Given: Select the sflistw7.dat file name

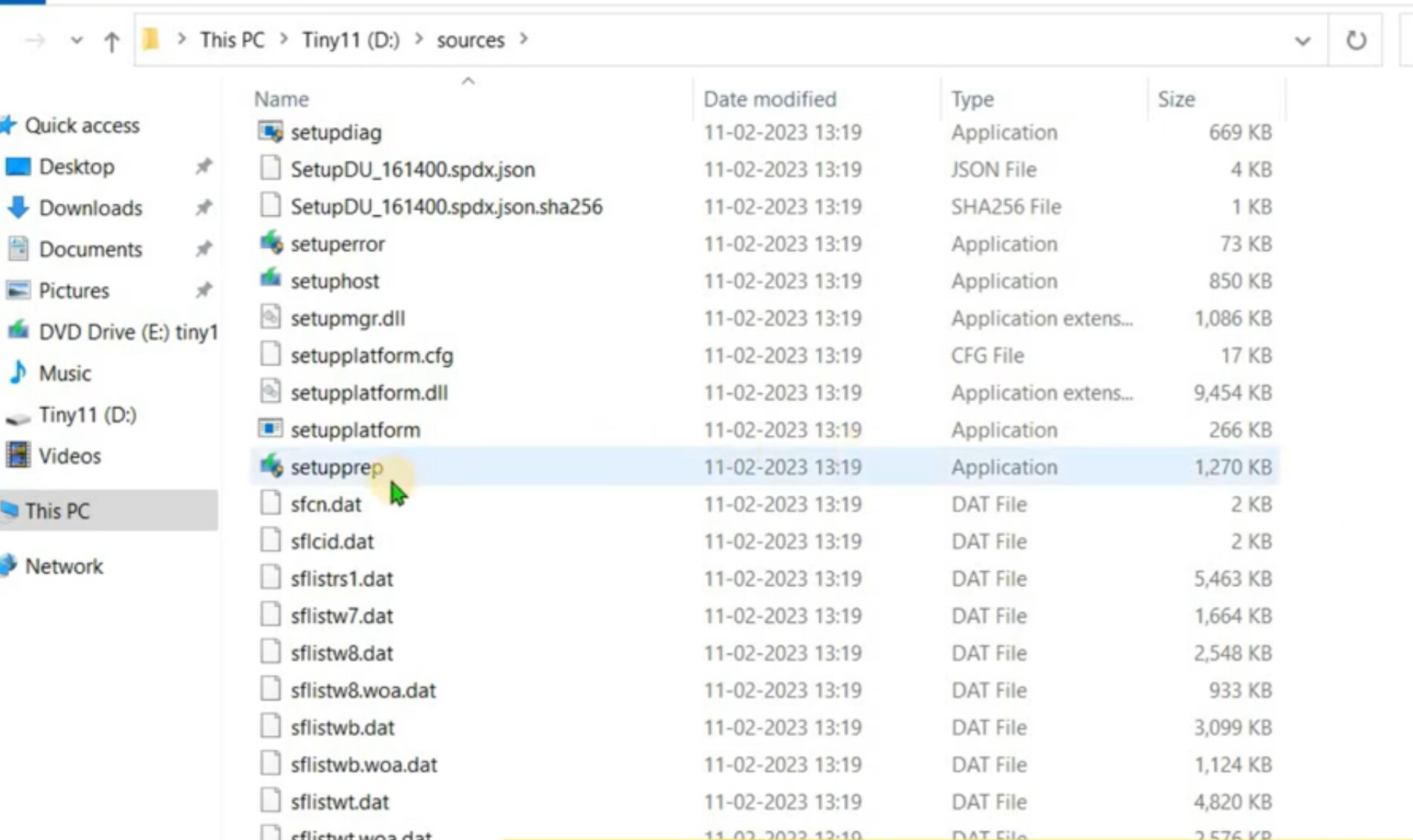Looking at the screenshot, I should click(342, 616).
